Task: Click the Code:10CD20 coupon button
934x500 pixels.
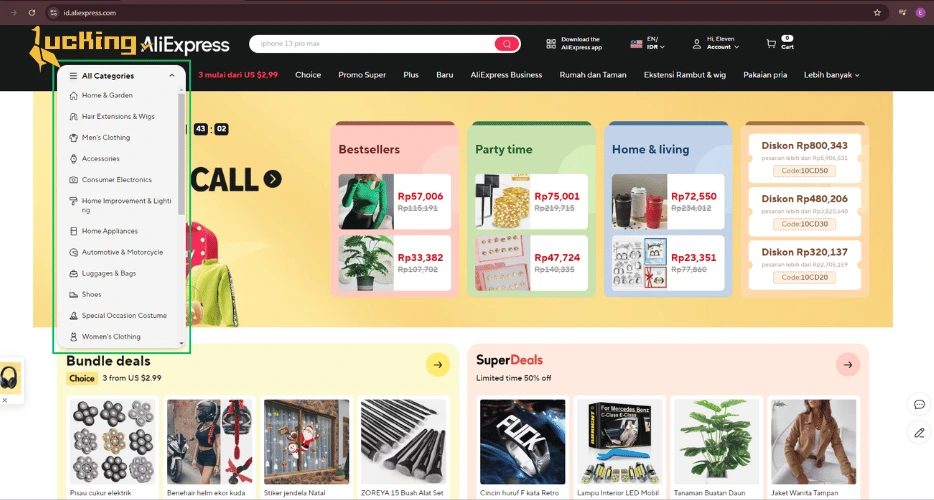Action: coord(805,277)
